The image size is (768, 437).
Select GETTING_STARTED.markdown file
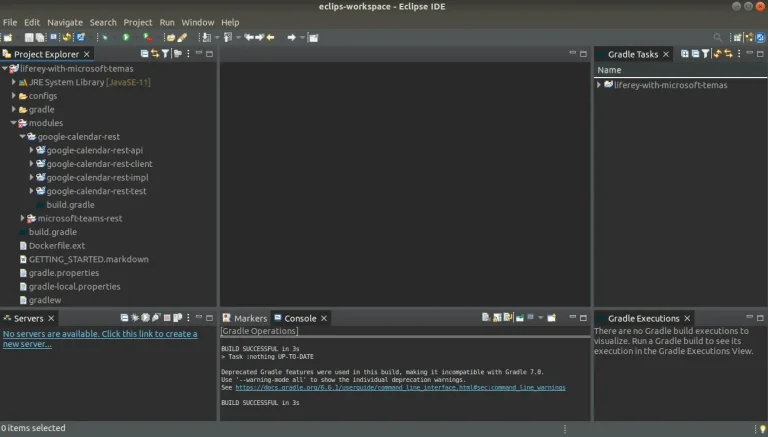pyautogui.click(x=88, y=259)
